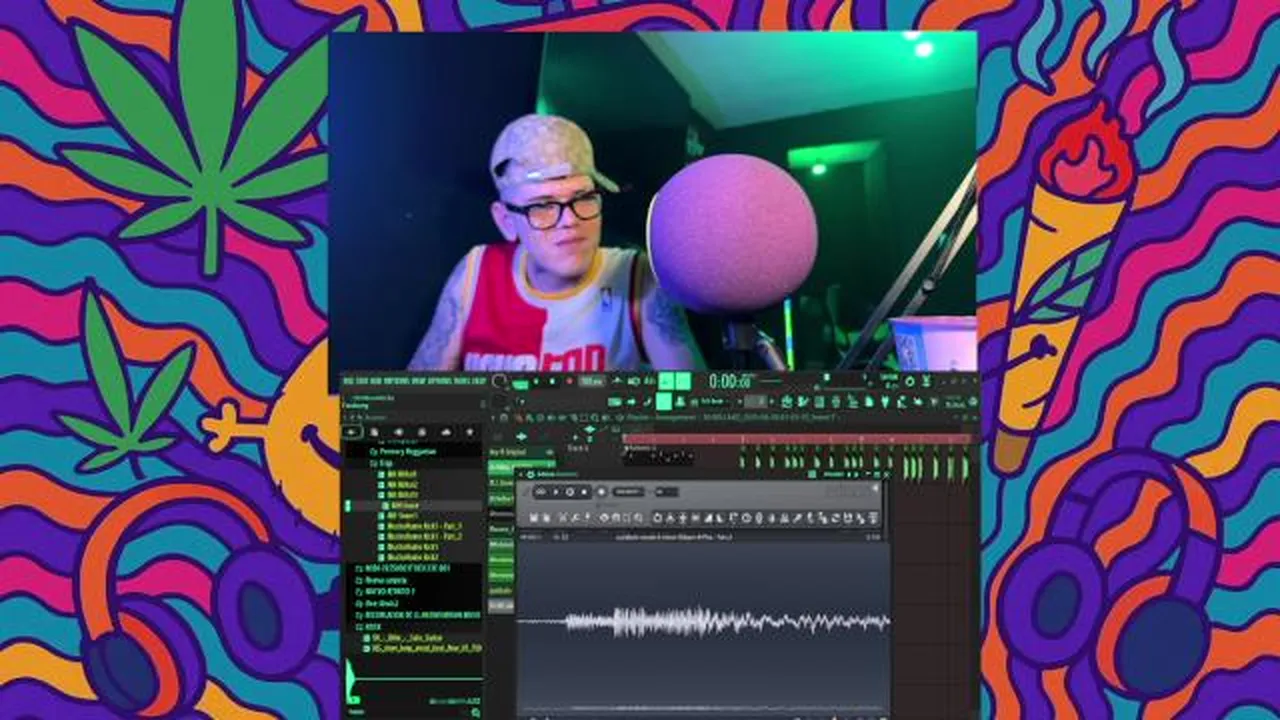Open the Edison recording mode dropdown
1280x720 pixels.
(x=629, y=492)
